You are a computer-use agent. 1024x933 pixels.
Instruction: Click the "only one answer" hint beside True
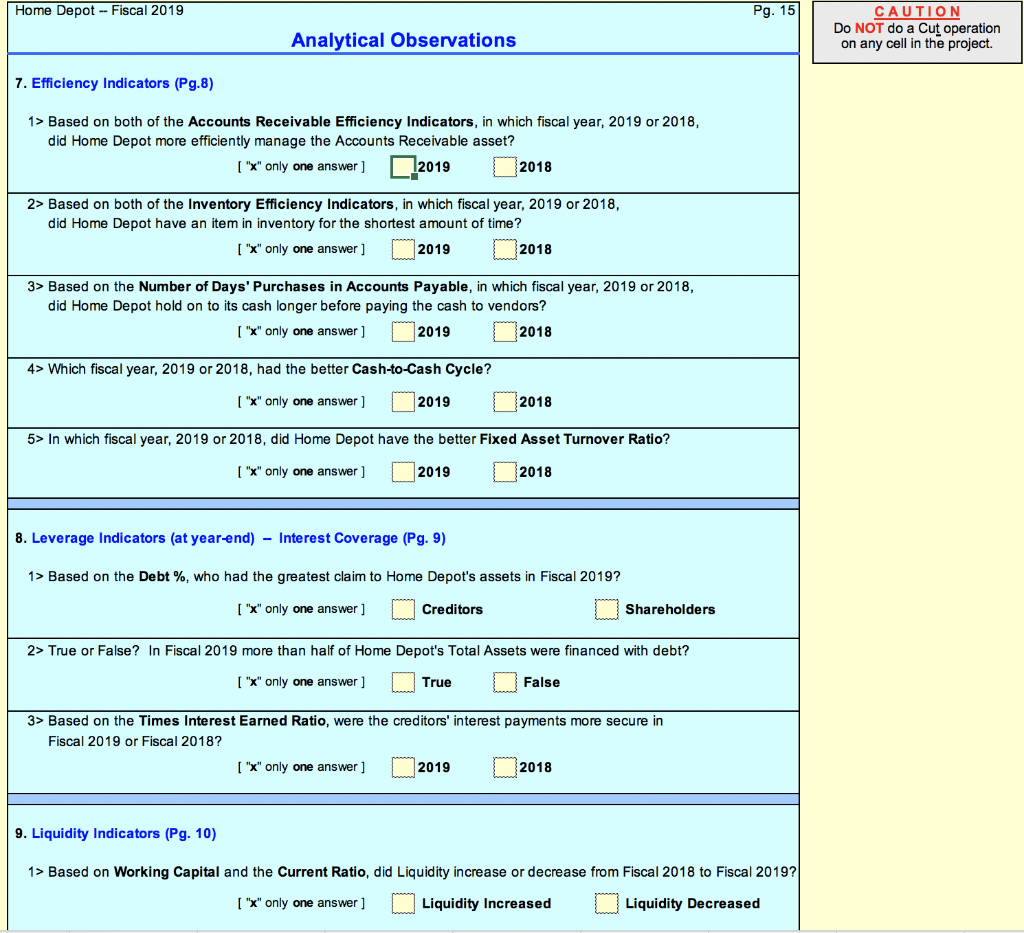pyautogui.click(x=301, y=682)
